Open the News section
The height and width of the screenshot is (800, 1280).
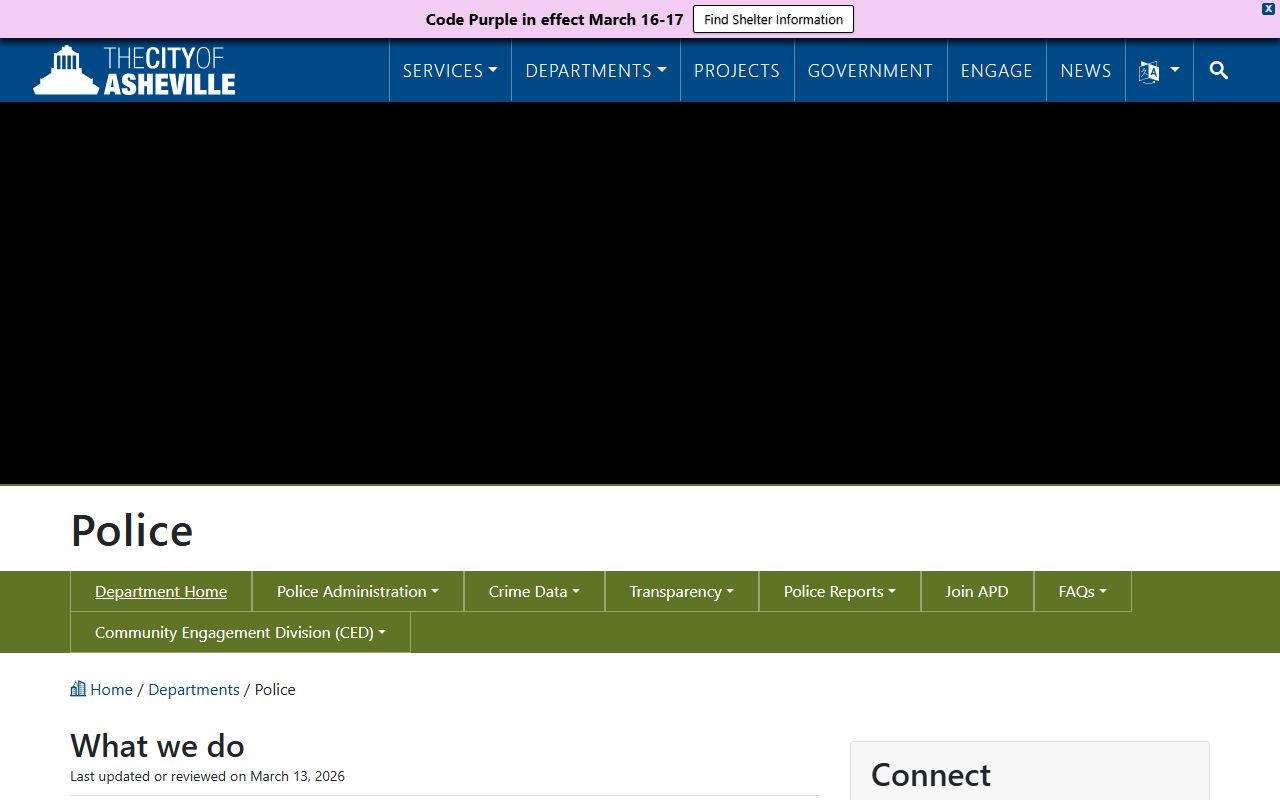pyautogui.click(x=1085, y=71)
